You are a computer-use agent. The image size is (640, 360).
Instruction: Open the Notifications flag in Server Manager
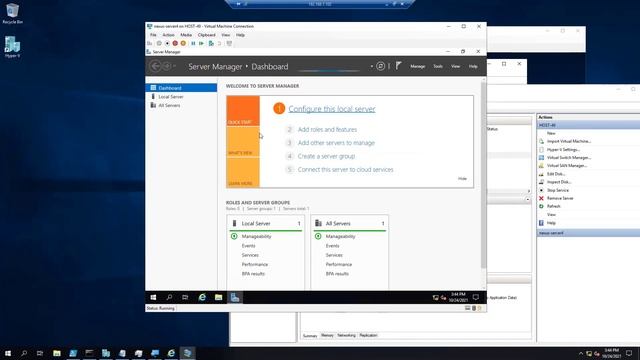[398, 66]
